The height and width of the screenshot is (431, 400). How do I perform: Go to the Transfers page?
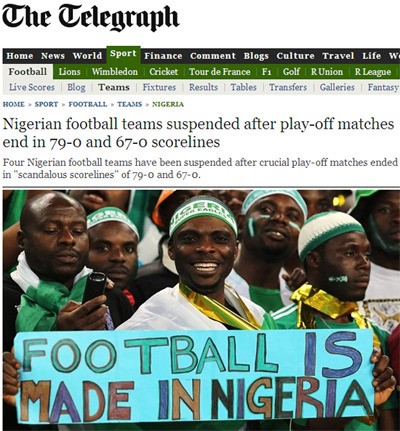[x=288, y=87]
